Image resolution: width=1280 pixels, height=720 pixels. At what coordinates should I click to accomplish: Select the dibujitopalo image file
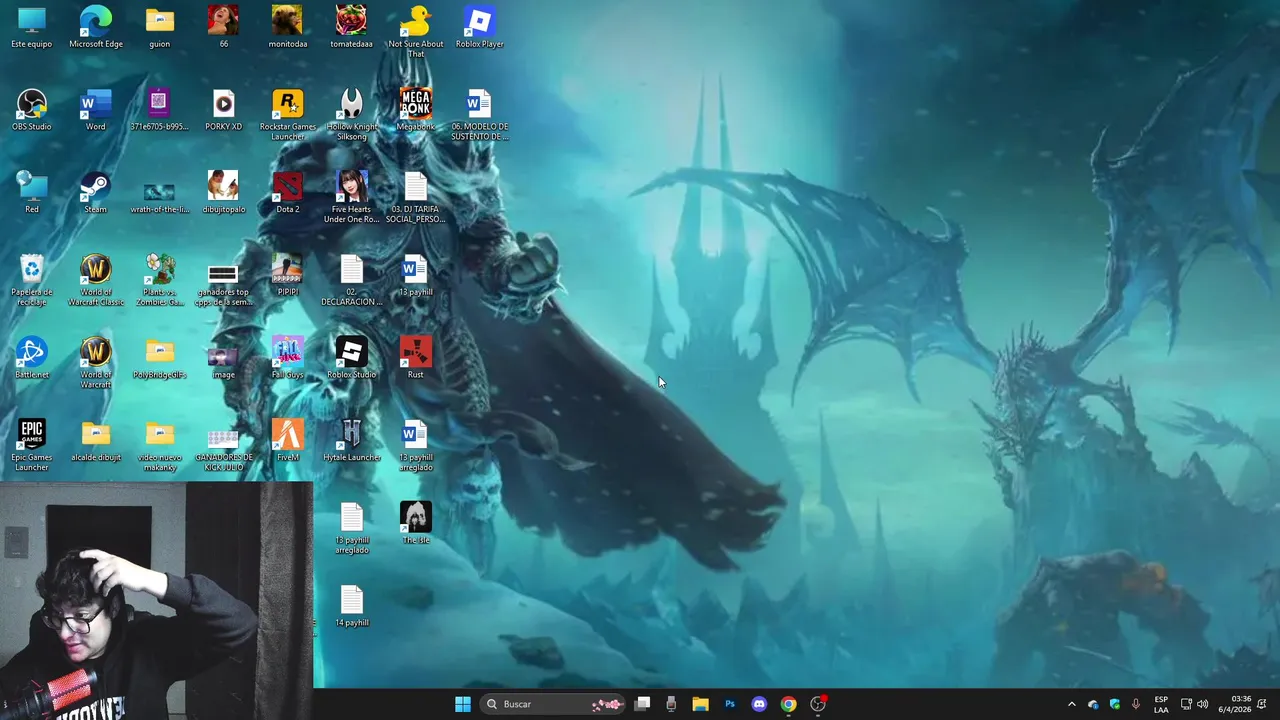coord(223,193)
